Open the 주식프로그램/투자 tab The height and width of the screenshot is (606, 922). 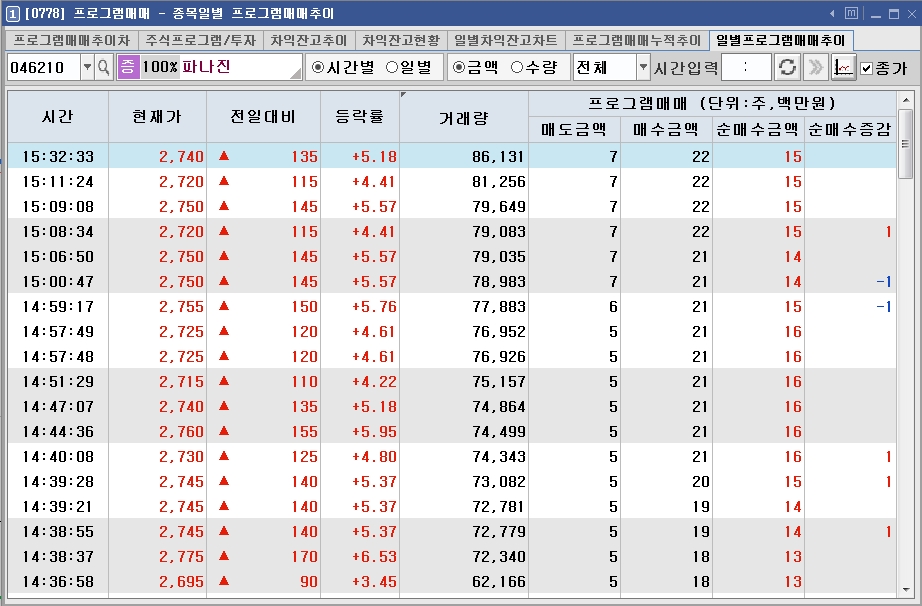200,40
